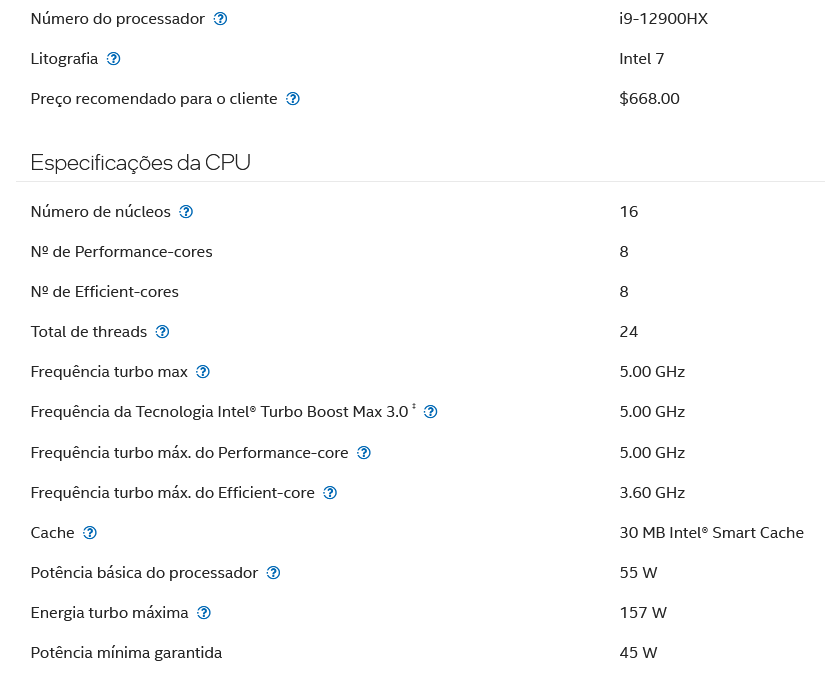
Task: Click the Nº de Performance-cores label
Action: click(121, 252)
